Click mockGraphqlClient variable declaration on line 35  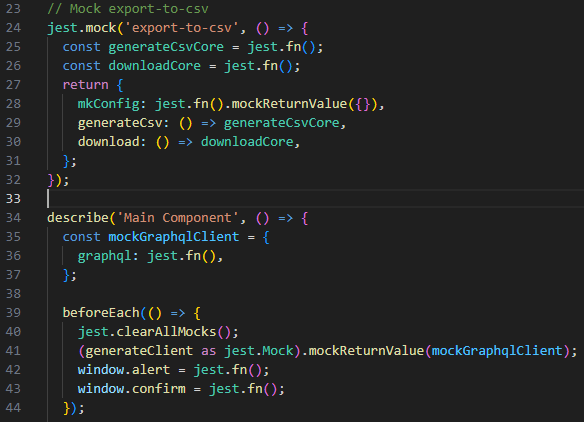pos(174,237)
